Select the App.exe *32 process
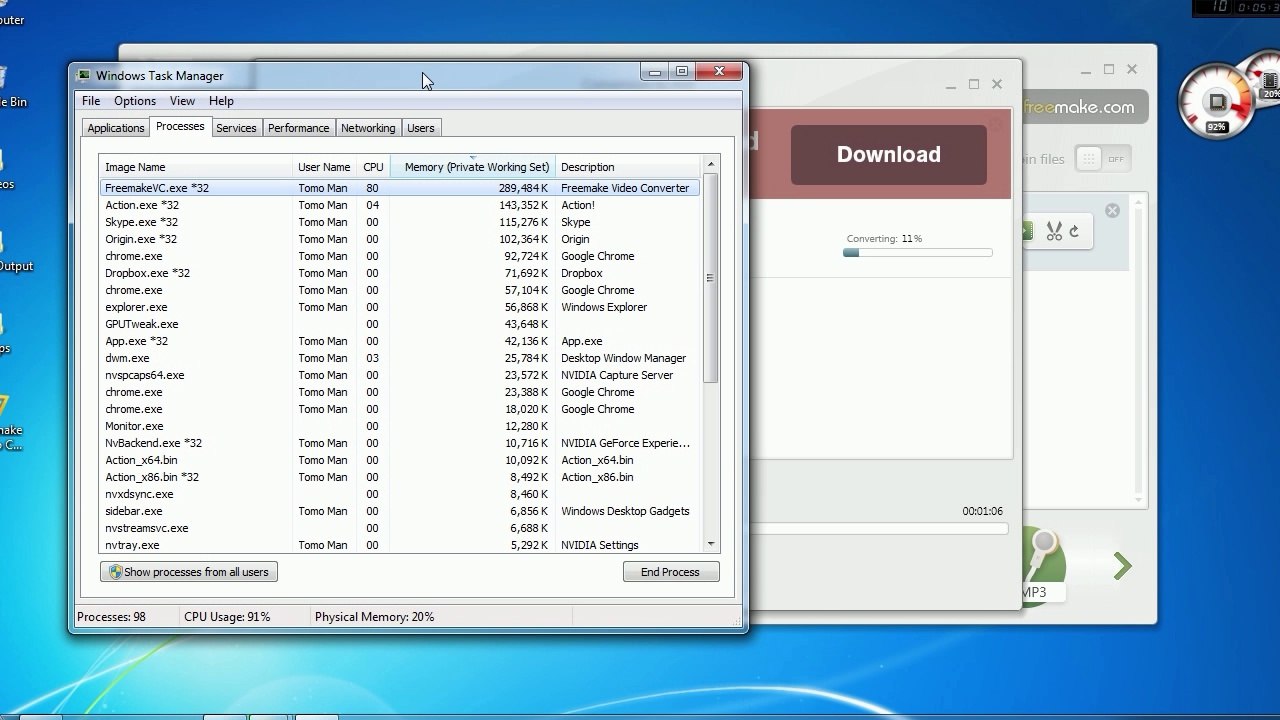 [400, 341]
